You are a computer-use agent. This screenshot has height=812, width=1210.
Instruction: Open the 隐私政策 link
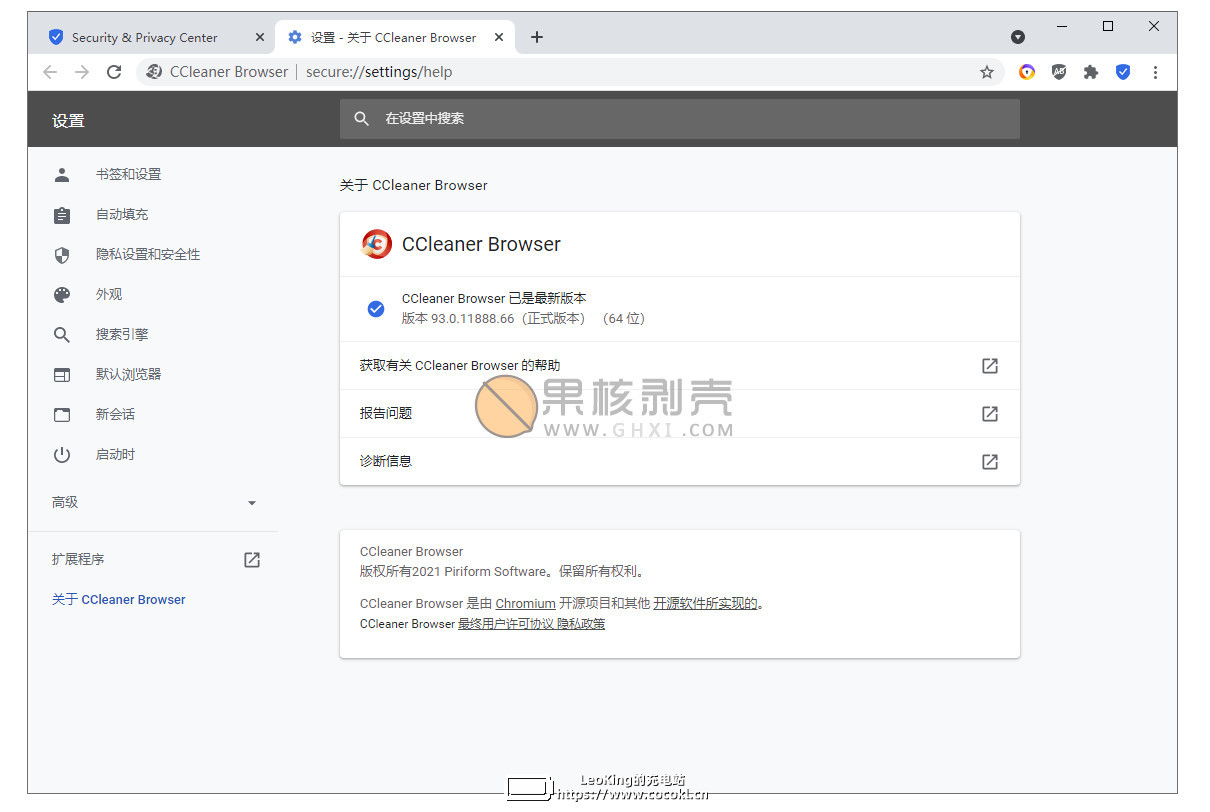[581, 624]
